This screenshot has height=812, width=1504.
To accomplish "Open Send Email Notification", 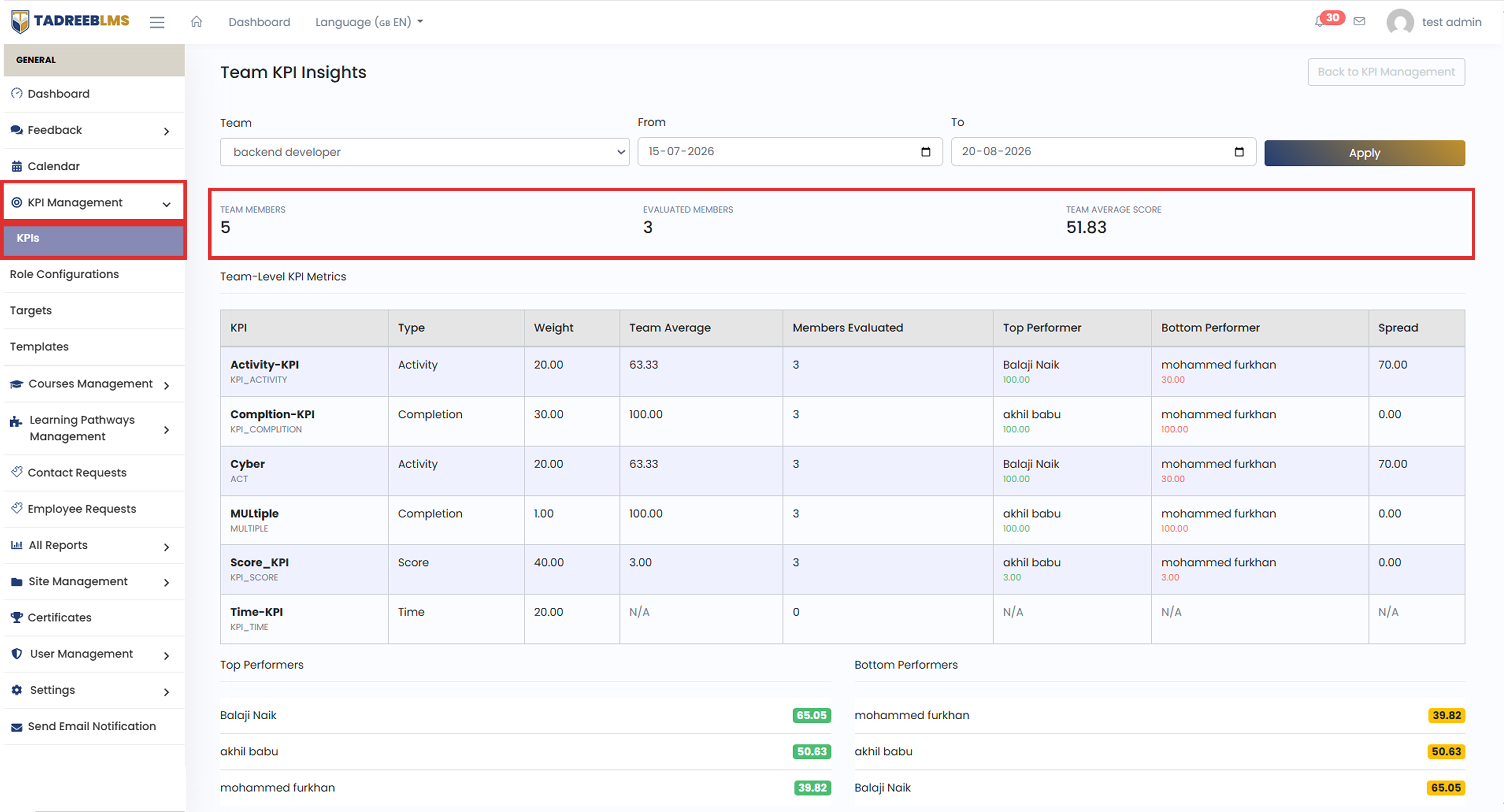I will click(92, 726).
